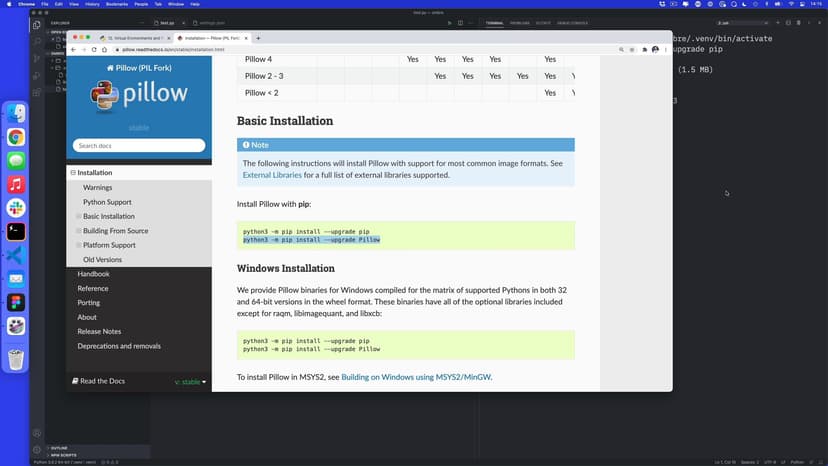Open the Terminal app from Dock
Image resolution: width=828 pixels, height=466 pixels.
pos(16,231)
